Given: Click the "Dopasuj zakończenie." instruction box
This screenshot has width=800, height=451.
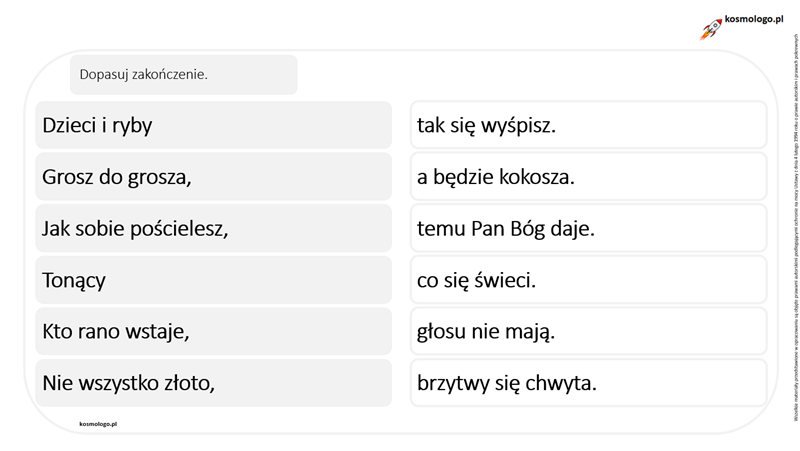Looking at the screenshot, I should click(184, 74).
